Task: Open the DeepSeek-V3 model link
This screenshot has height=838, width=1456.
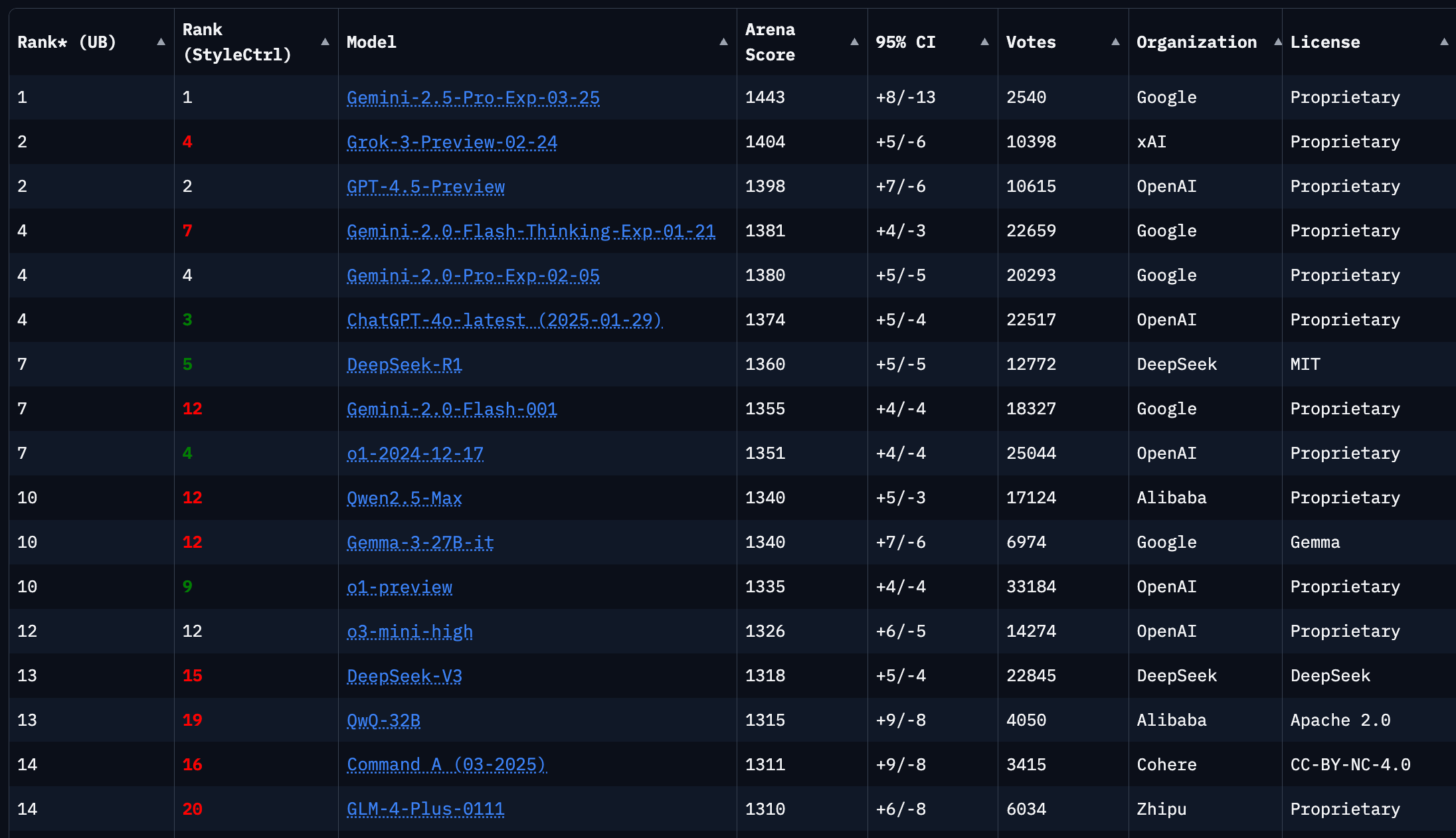Action: point(405,676)
